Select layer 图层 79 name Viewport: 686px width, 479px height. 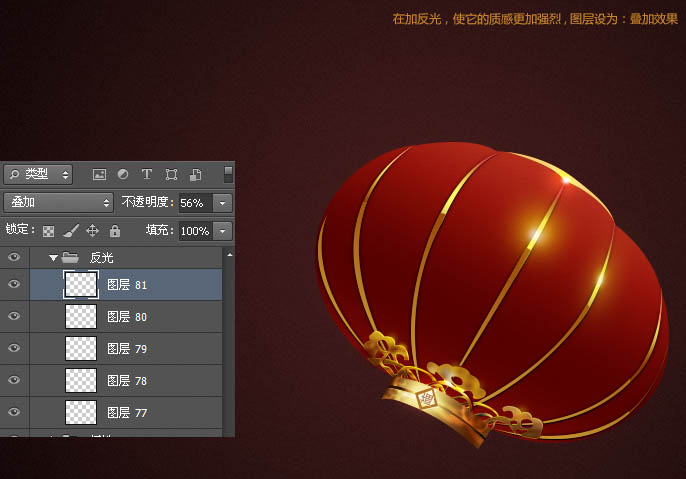127,349
